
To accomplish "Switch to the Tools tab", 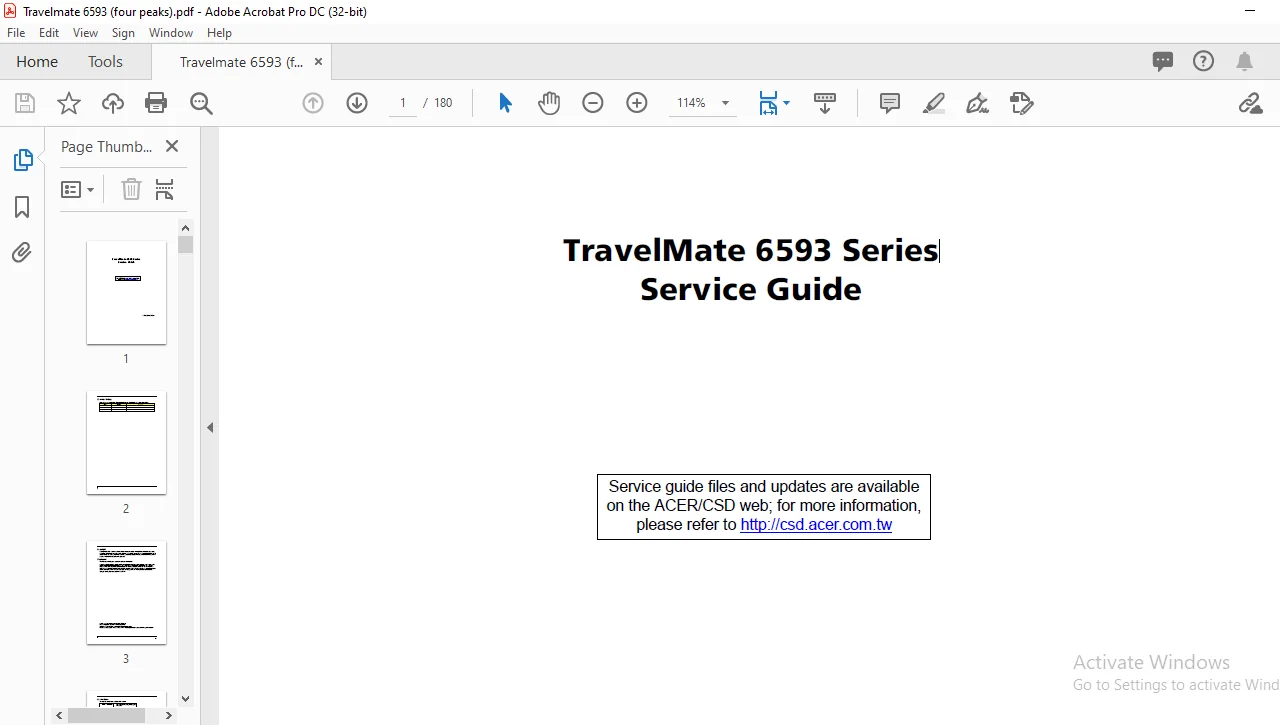I will 105,61.
